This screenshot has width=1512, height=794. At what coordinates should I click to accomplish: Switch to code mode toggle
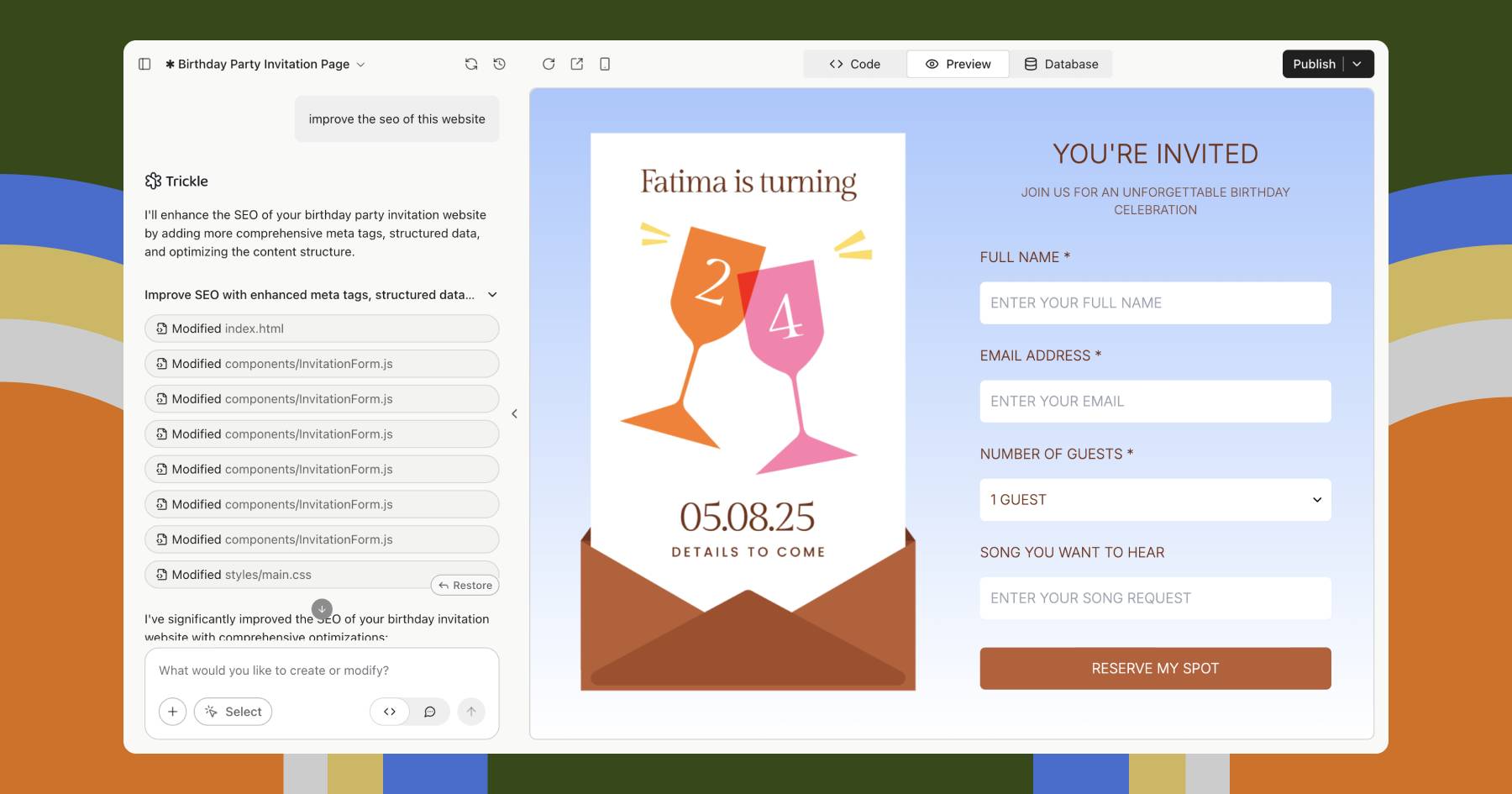(390, 712)
